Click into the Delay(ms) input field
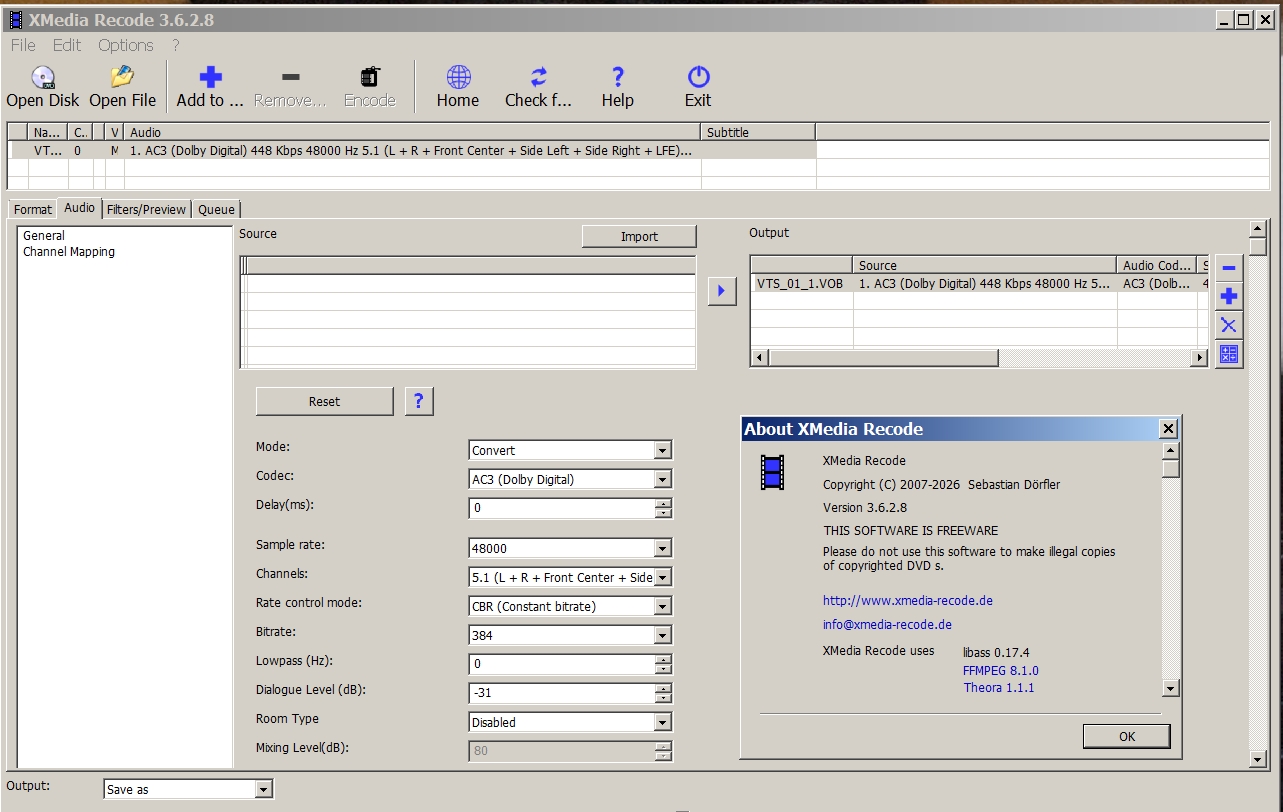Image resolution: width=1283 pixels, height=812 pixels. click(562, 508)
